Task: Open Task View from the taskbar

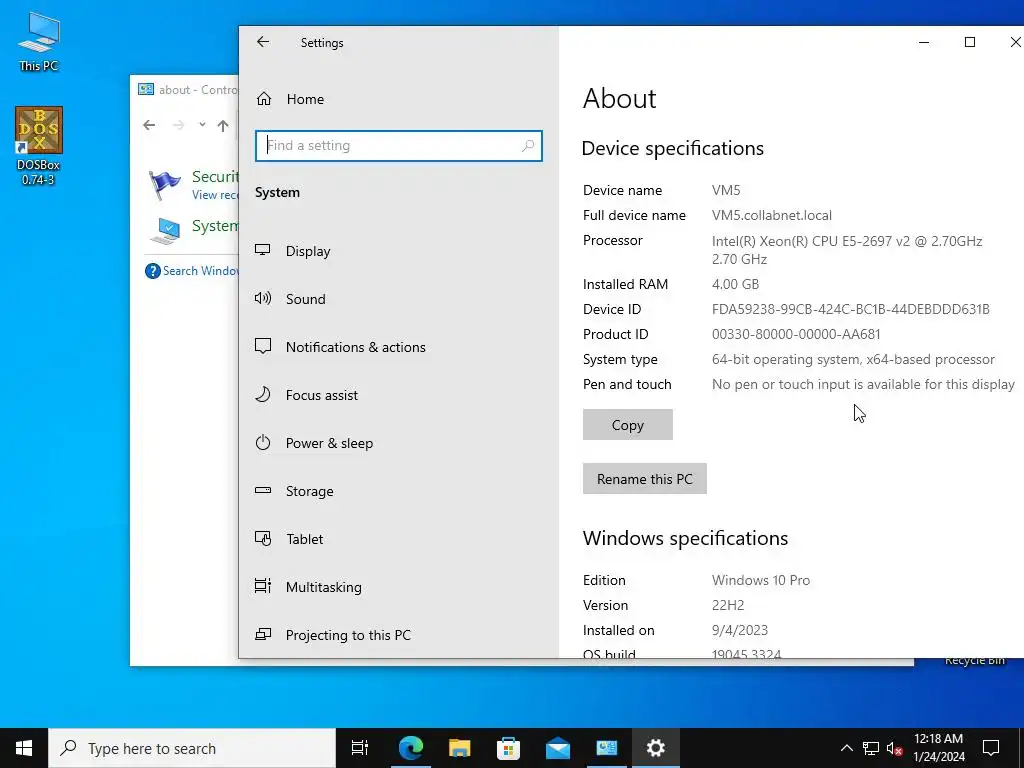Action: [x=360, y=748]
